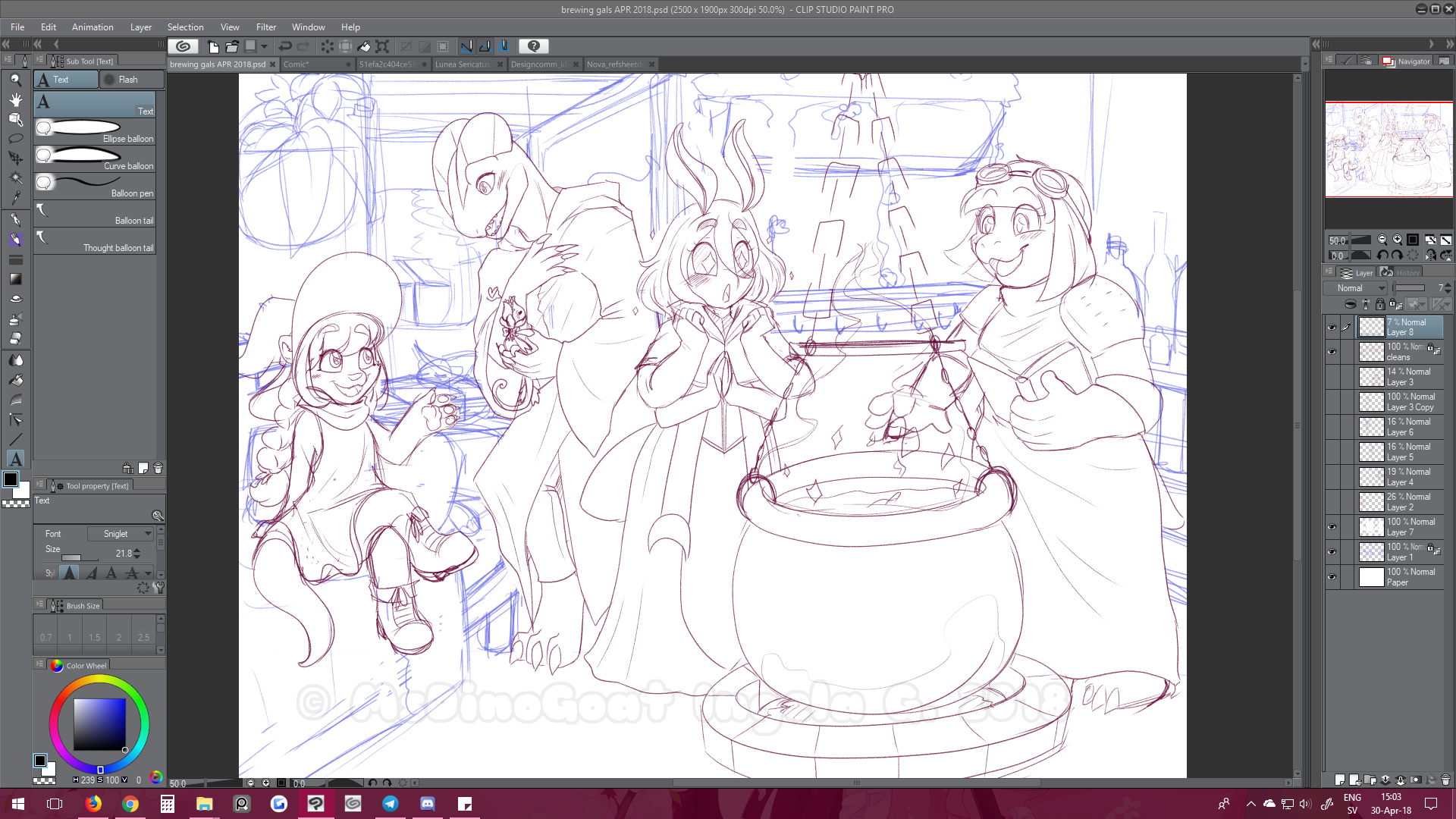1456x819 pixels.
Task: Open the History panel tab
Action: coord(1403,273)
